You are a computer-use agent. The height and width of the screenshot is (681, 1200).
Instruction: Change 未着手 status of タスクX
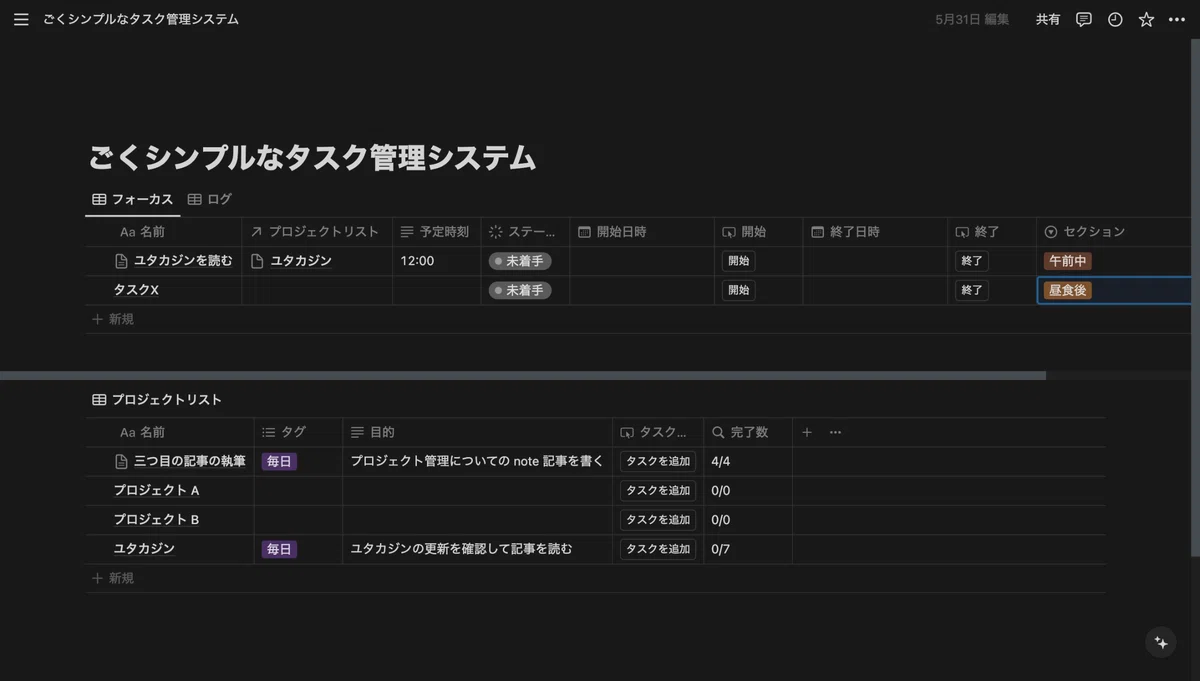coord(520,290)
